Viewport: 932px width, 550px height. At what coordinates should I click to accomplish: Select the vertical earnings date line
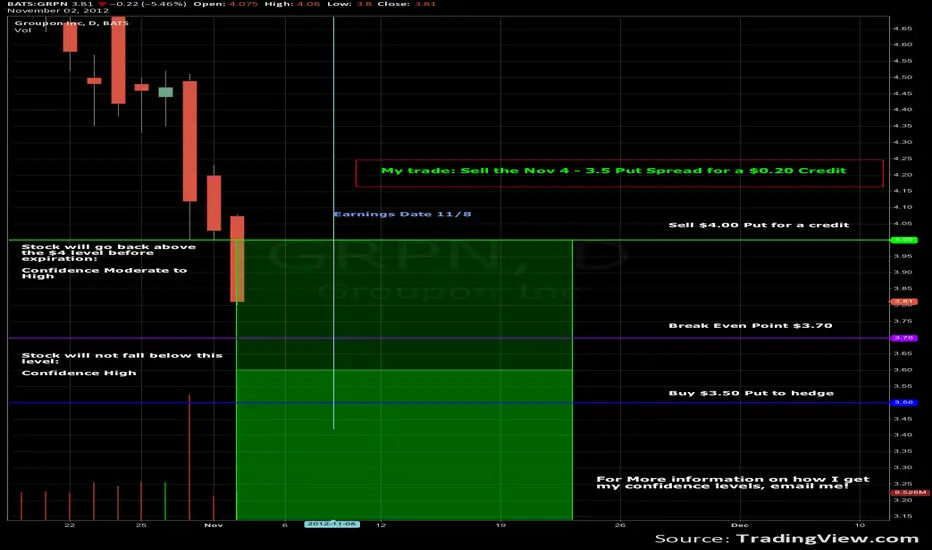click(x=333, y=223)
